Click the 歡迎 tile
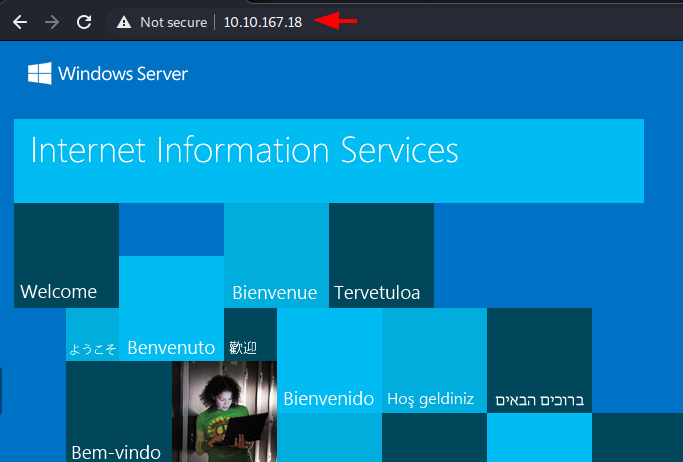 pyautogui.click(x=250, y=334)
